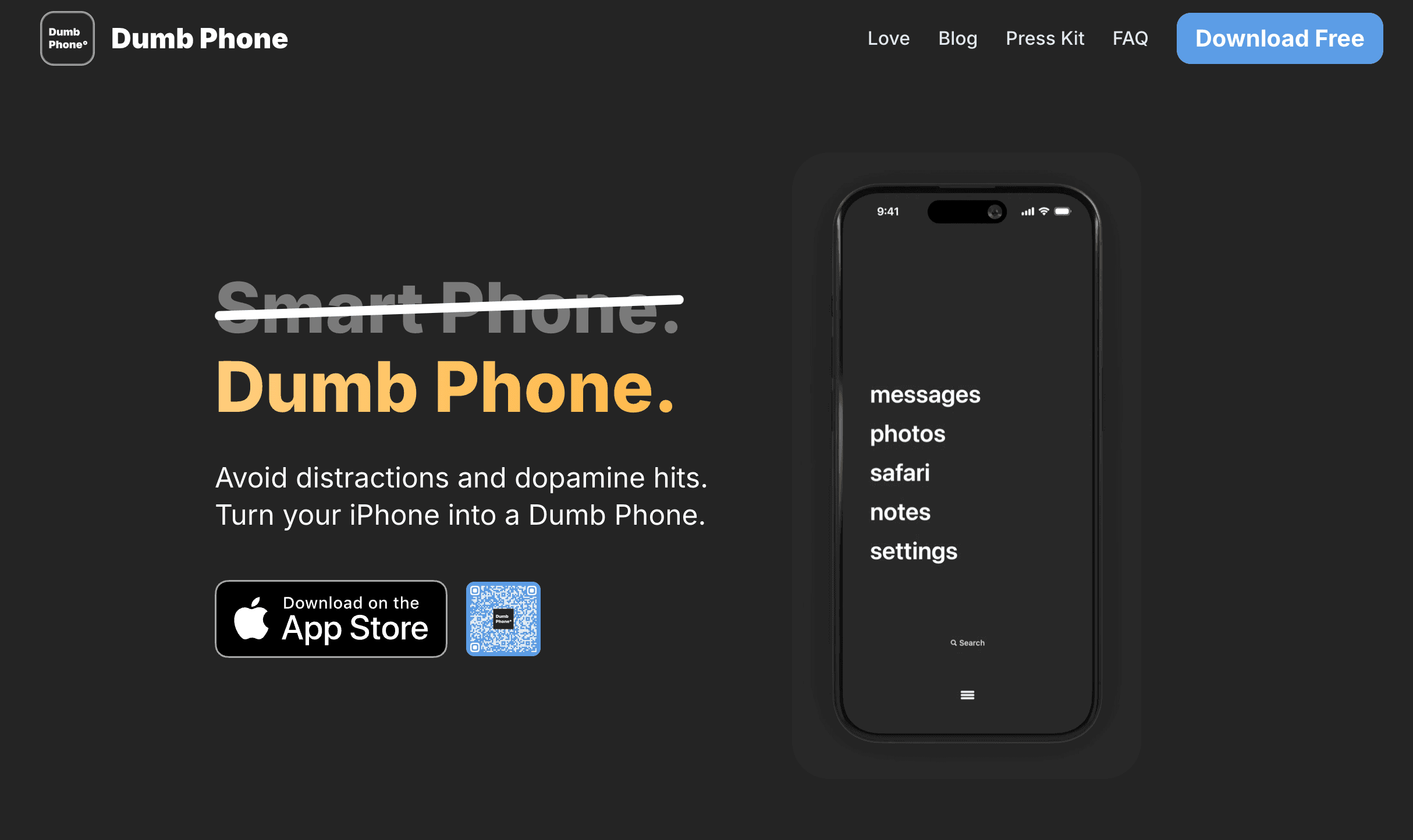Screen dimensions: 1413x840
Task: Toggle settings option on phone screen
Action: [x=915, y=551]
